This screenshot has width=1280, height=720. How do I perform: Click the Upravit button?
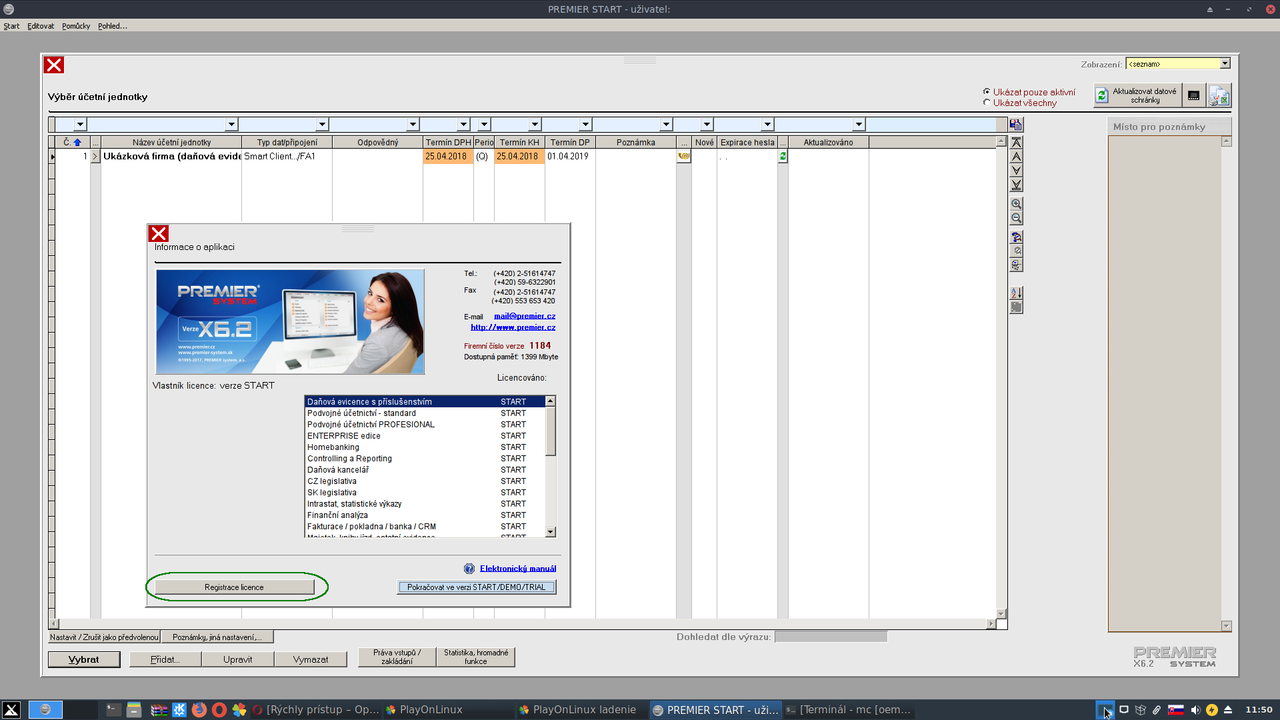(x=237, y=660)
